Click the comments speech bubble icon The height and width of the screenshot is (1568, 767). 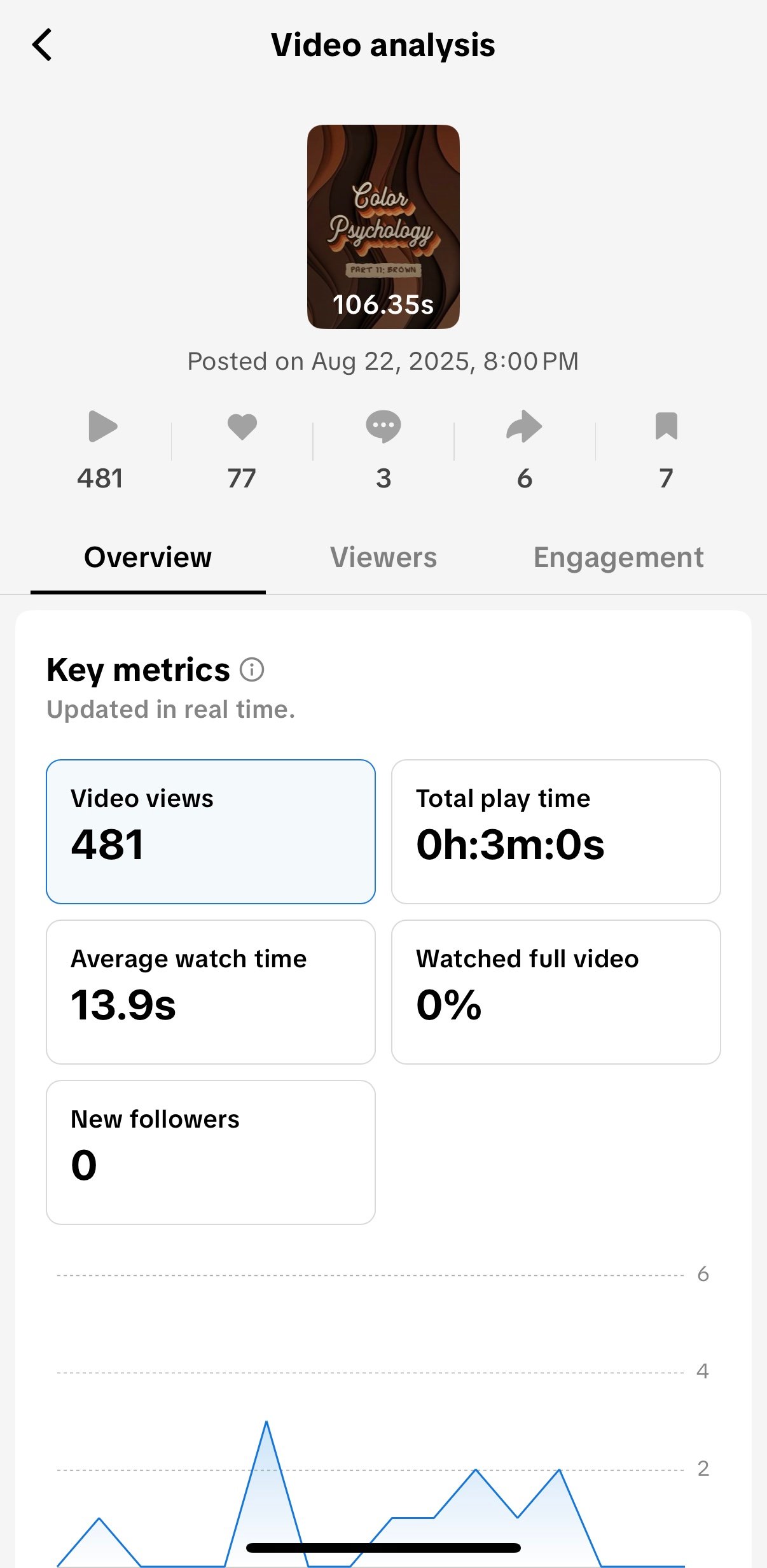383,426
